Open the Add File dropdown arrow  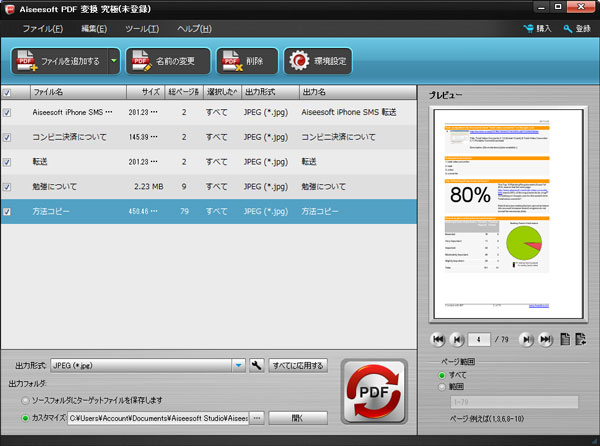tap(114, 61)
